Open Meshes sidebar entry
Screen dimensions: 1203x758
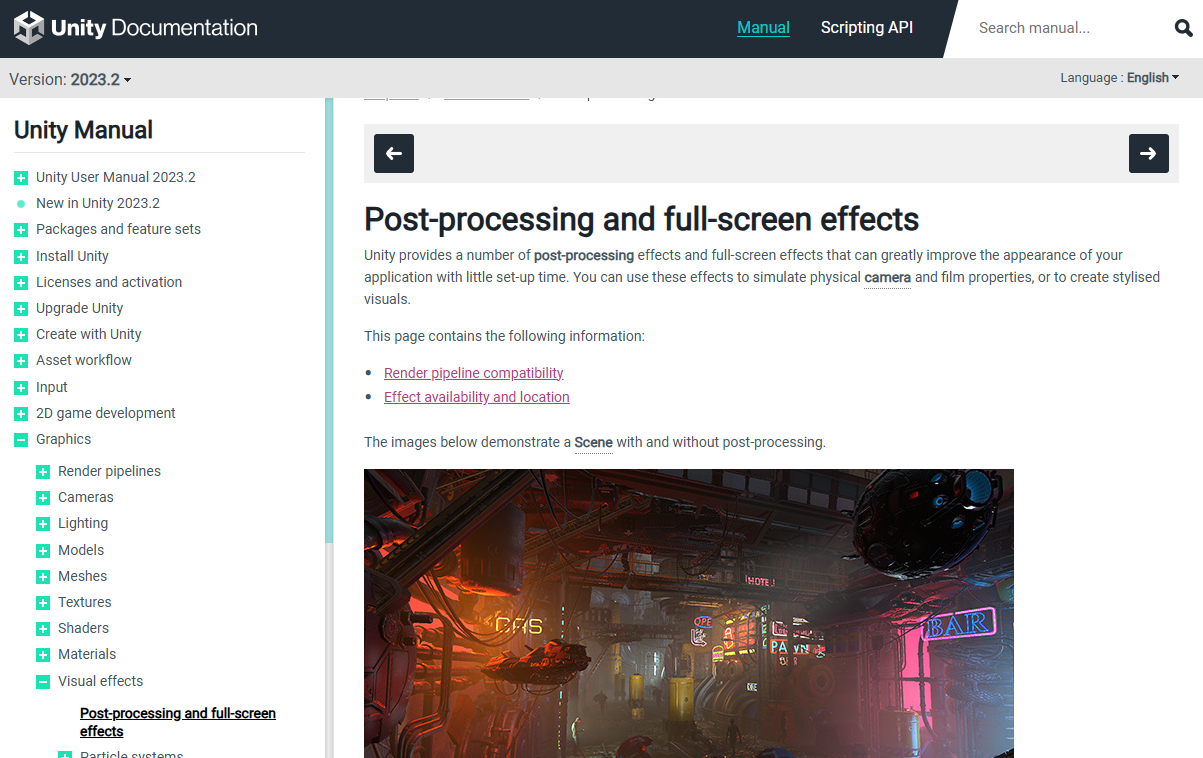click(82, 576)
